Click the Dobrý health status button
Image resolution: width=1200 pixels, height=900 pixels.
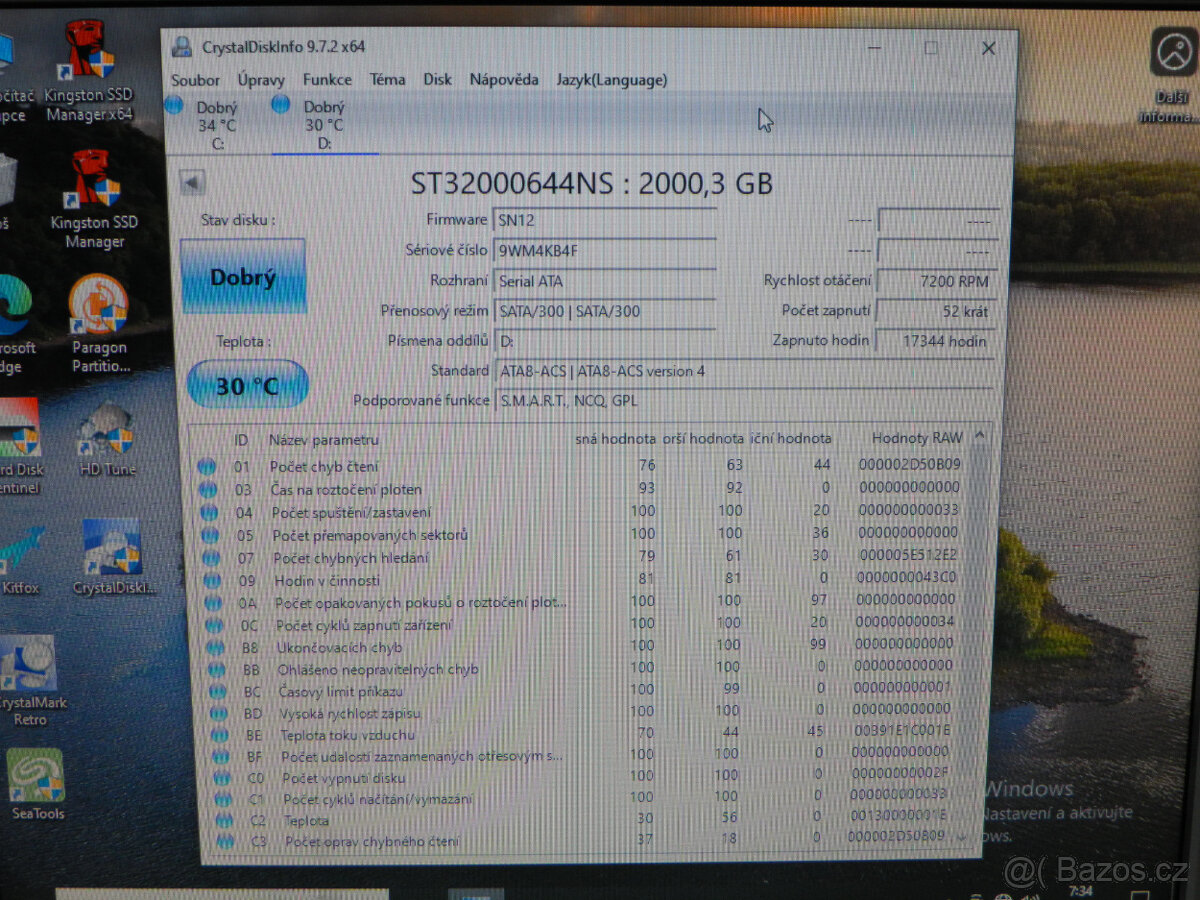tap(243, 277)
